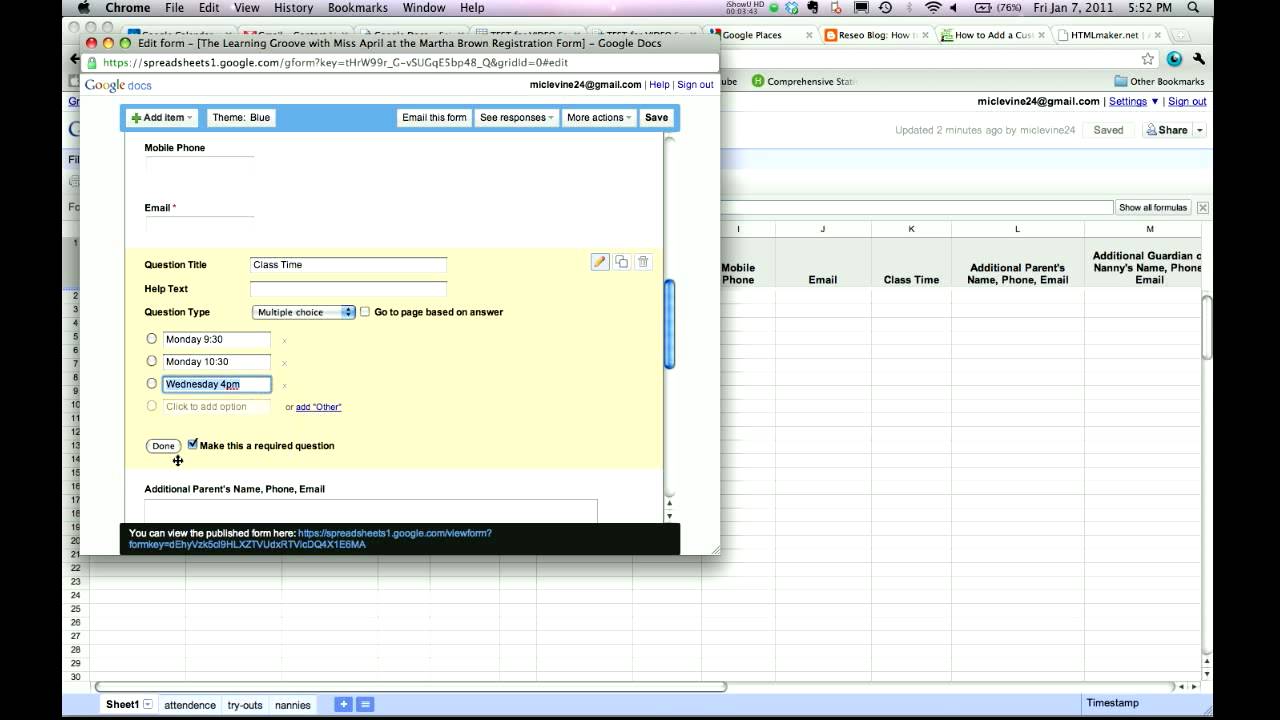The image size is (1280, 720).
Task: Open the Add item dropdown
Action: point(161,118)
